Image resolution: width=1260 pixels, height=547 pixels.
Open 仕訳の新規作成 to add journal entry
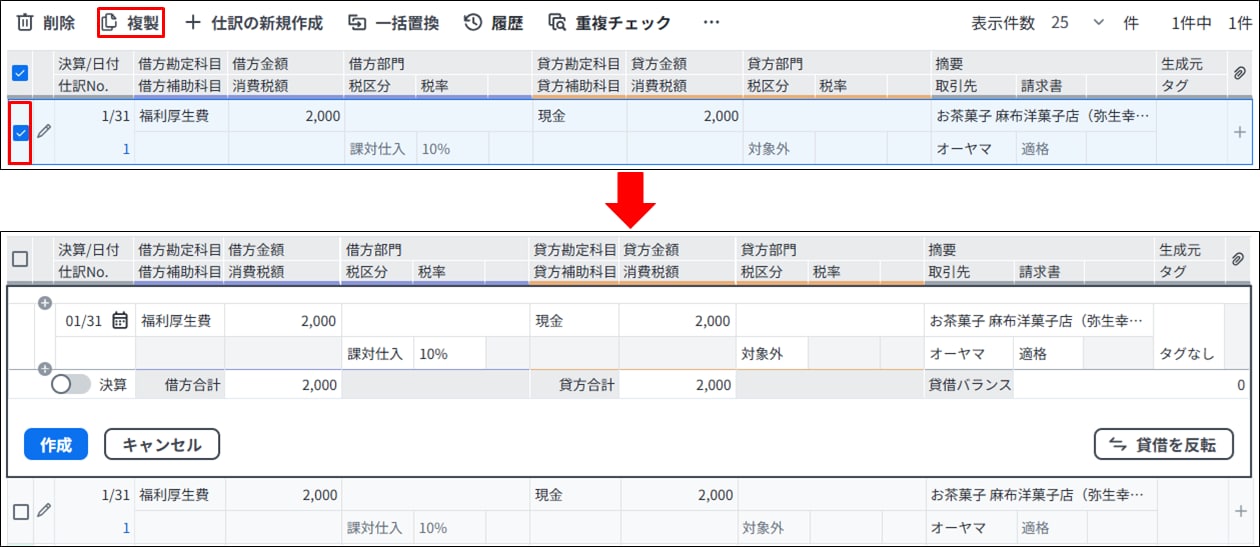(255, 22)
